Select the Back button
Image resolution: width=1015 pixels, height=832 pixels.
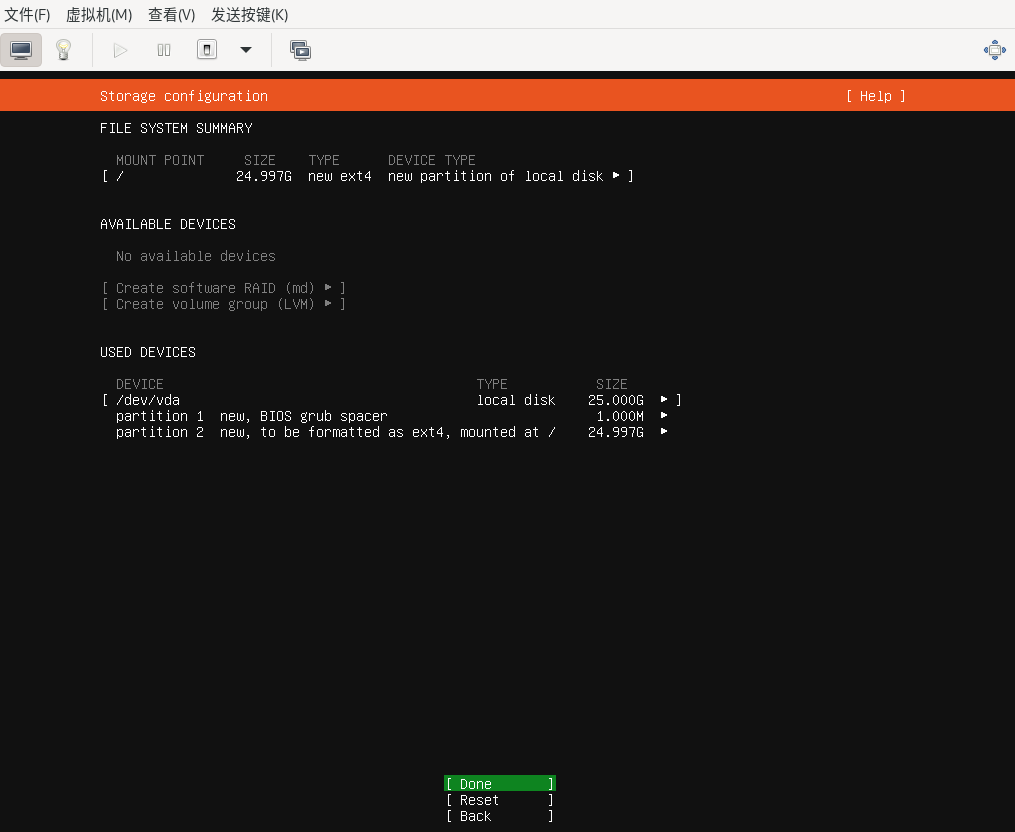click(x=499, y=816)
